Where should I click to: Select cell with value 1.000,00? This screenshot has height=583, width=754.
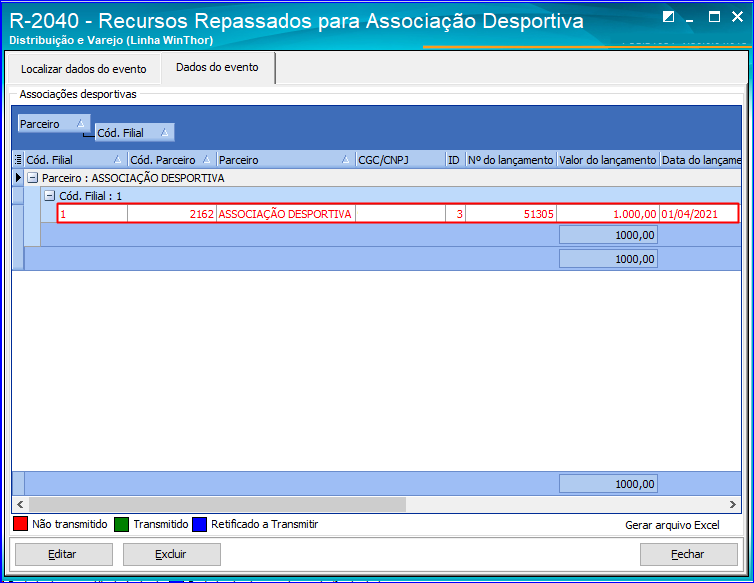[608, 214]
